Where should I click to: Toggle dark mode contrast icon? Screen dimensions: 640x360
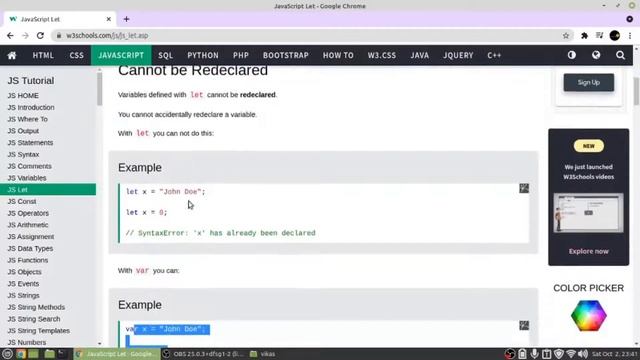[x=571, y=55]
